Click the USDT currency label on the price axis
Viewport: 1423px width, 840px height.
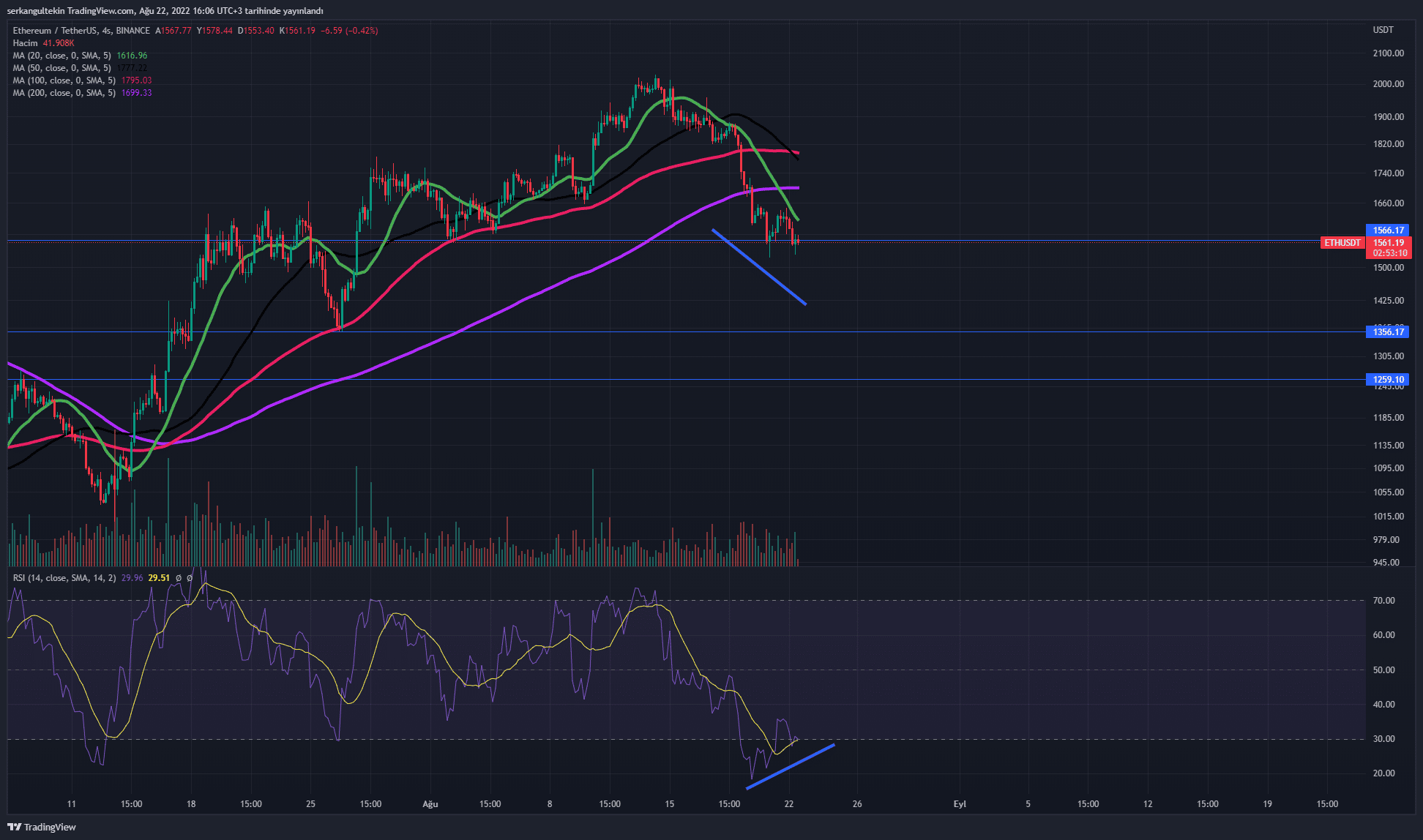1383,30
